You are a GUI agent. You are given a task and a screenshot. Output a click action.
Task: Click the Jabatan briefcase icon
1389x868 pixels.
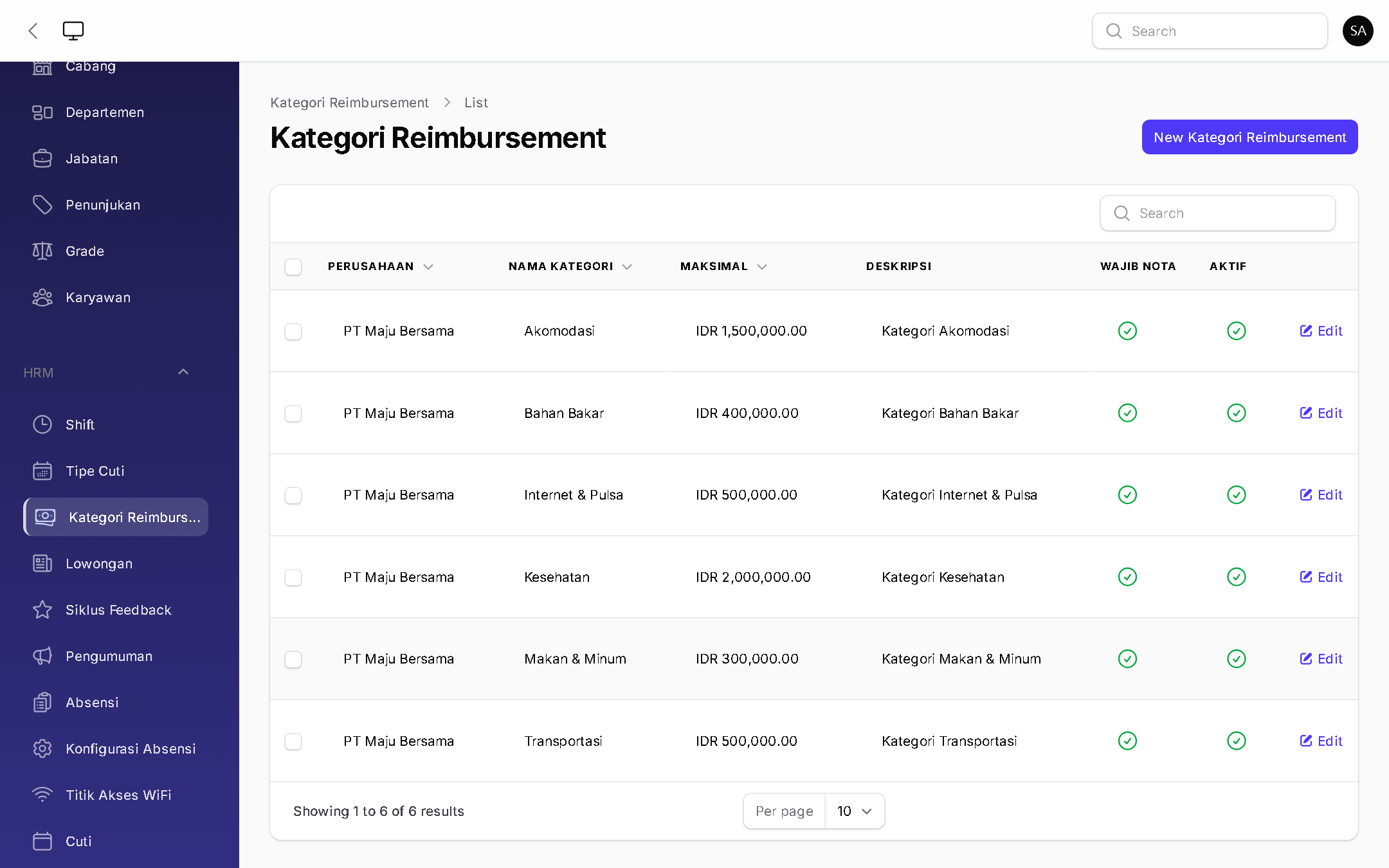pyautogui.click(x=42, y=159)
